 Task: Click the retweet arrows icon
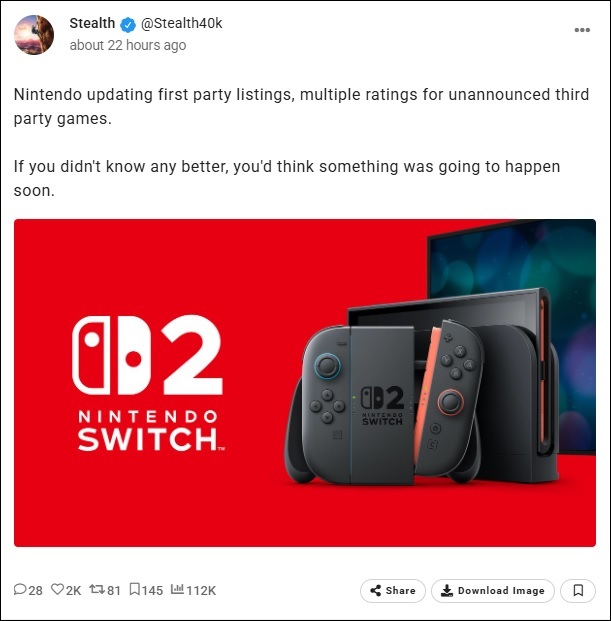[97, 589]
